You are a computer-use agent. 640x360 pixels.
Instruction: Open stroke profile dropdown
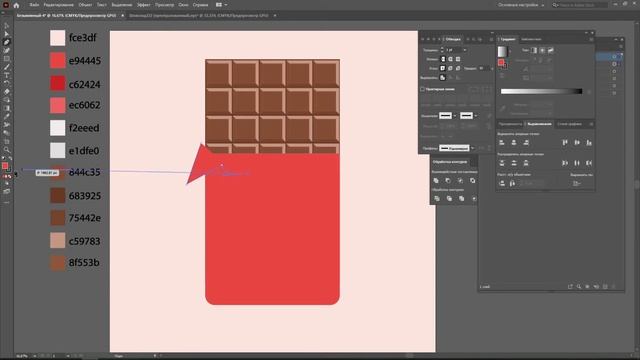click(472, 148)
